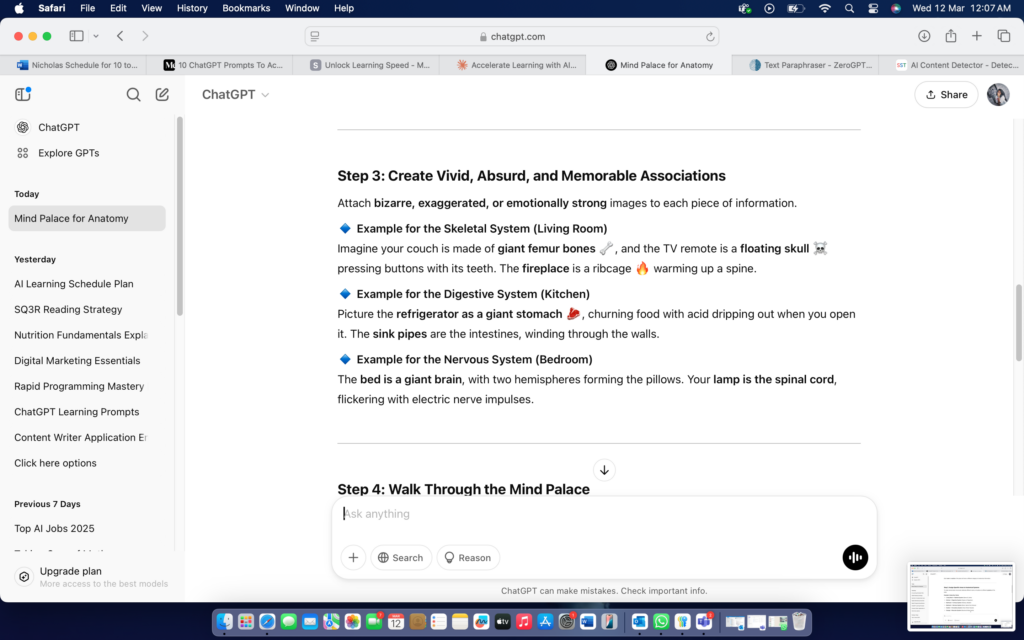
Task: Open Safari tab overview icon
Action: pos(1004,36)
